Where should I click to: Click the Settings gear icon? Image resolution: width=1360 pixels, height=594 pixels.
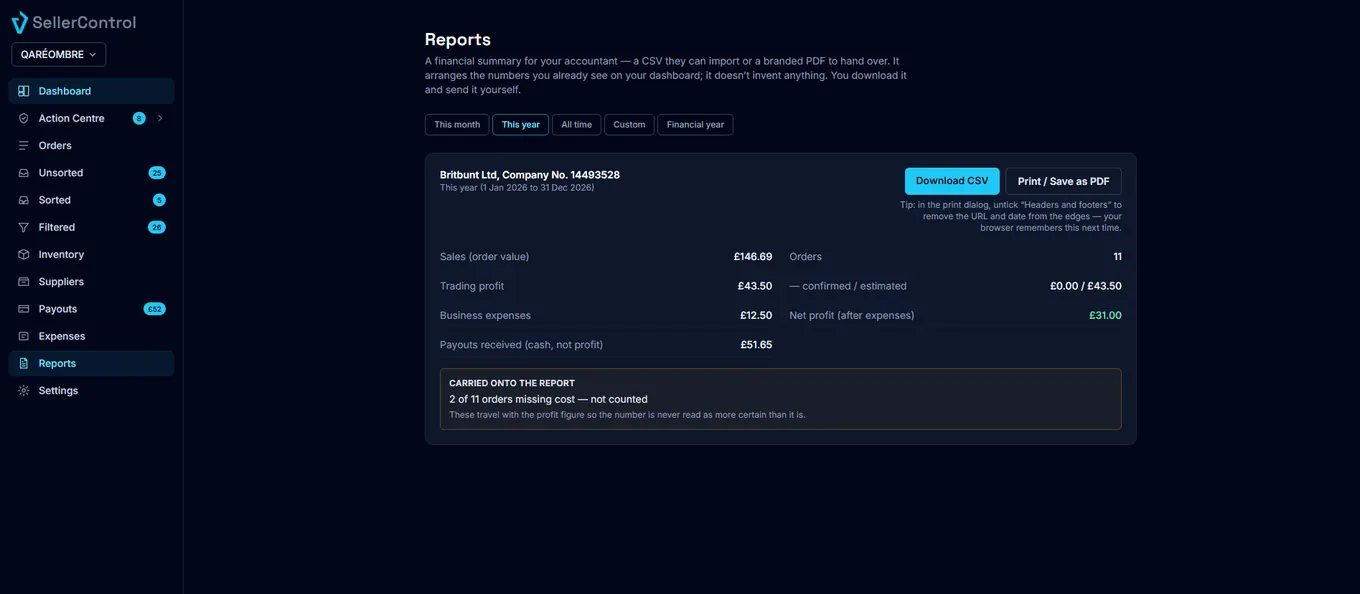tap(24, 391)
